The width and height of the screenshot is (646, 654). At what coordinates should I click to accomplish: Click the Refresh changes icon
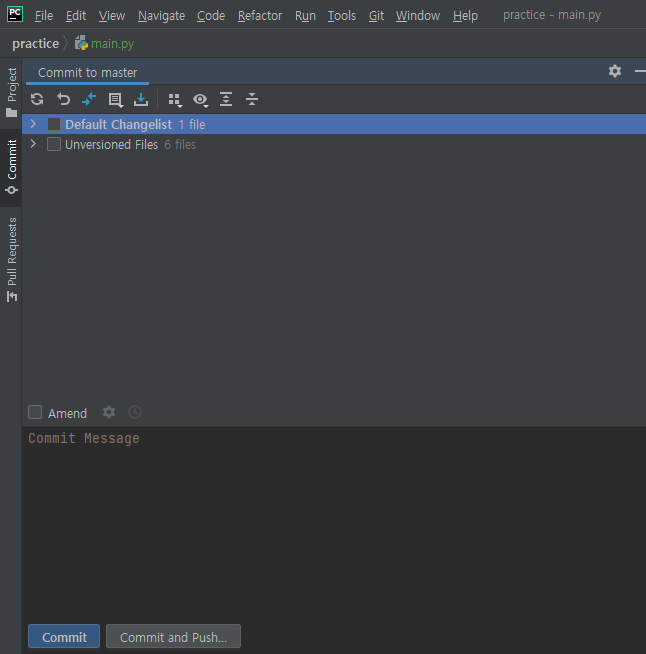click(37, 99)
